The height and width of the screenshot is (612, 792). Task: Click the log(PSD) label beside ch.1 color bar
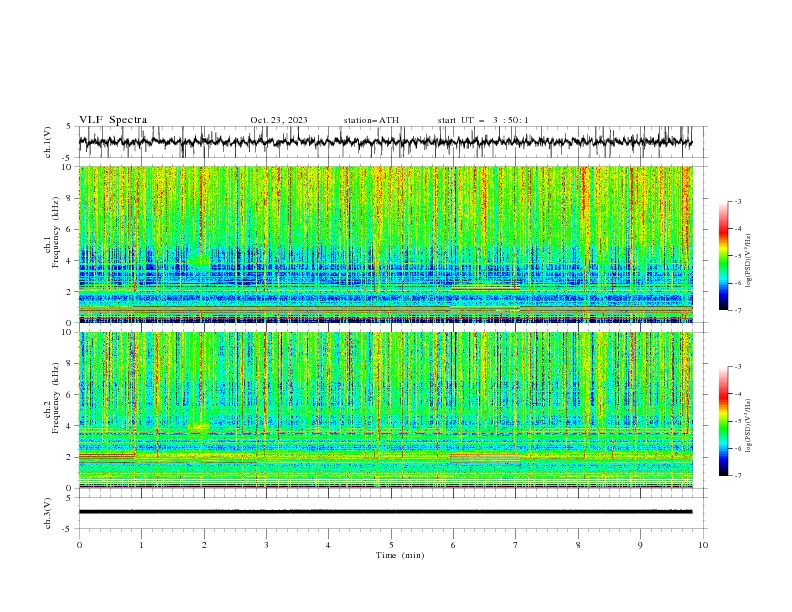tap(748, 261)
